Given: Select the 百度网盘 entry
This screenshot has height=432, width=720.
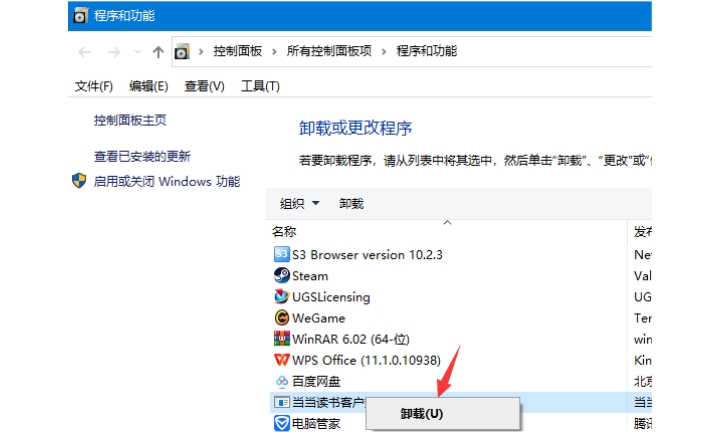Looking at the screenshot, I should [x=316, y=382].
